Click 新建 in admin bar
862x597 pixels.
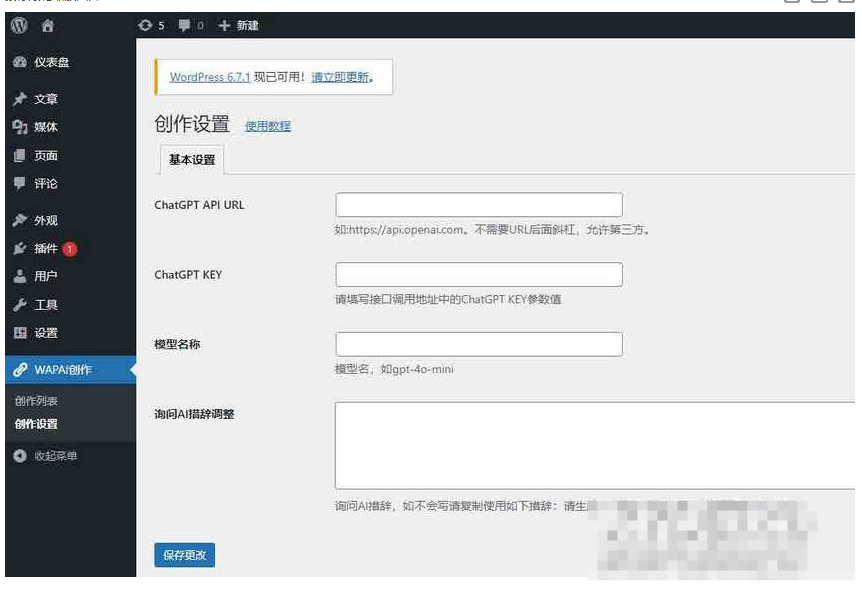(x=247, y=25)
